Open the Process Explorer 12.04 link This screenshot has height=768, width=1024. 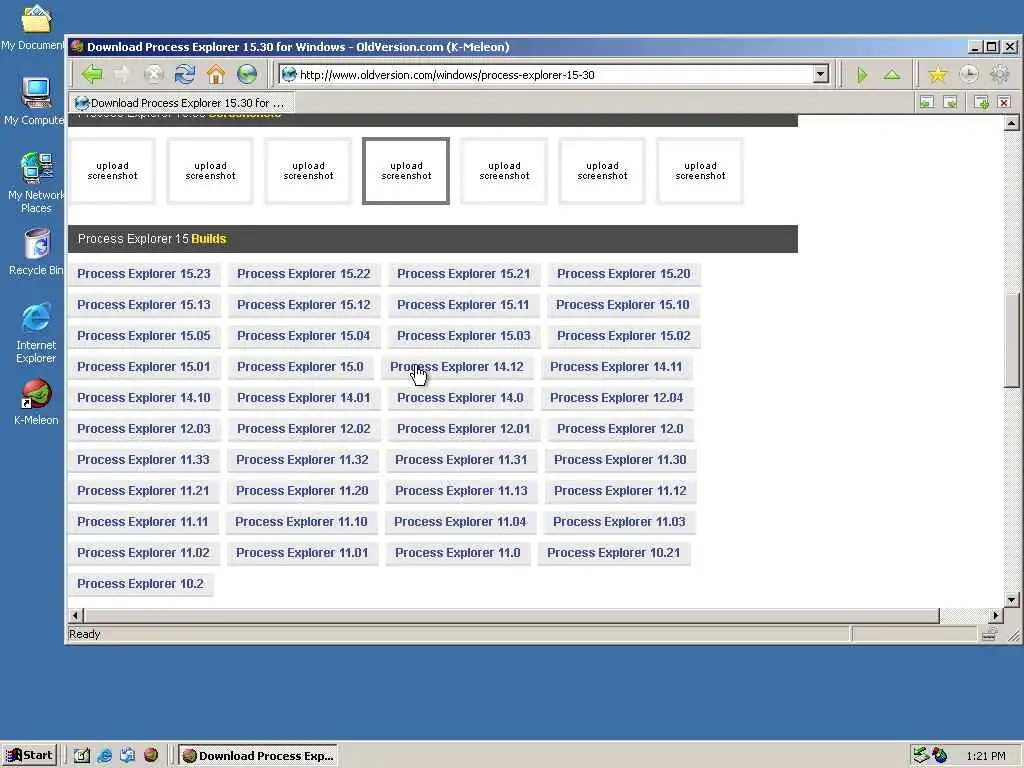point(616,398)
